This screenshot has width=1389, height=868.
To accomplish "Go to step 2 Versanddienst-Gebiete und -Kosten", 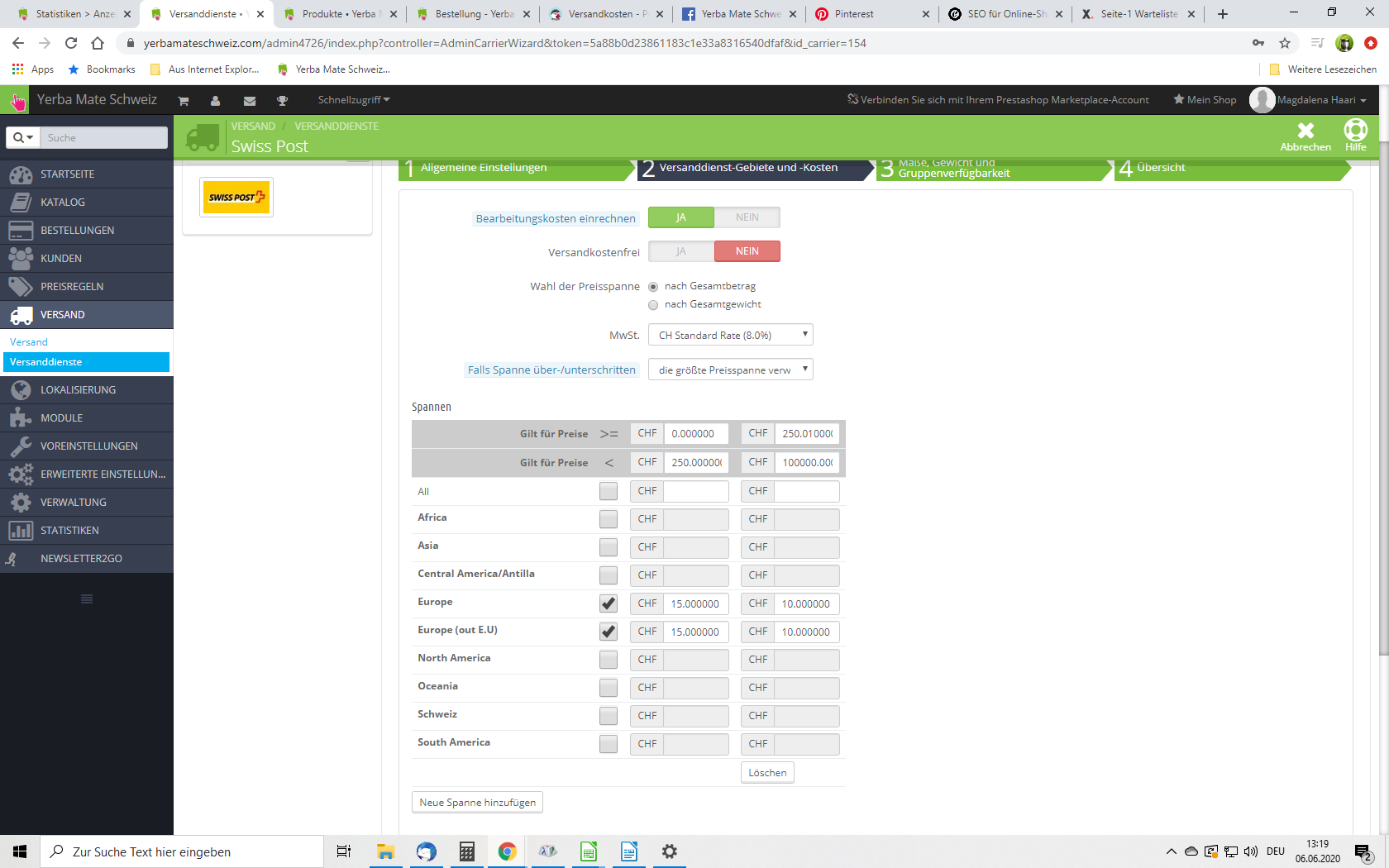I will click(x=755, y=168).
